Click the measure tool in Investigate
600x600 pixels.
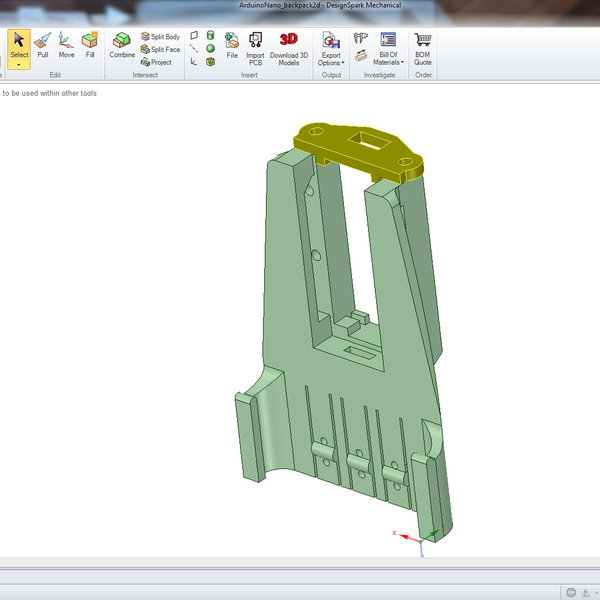361,38
